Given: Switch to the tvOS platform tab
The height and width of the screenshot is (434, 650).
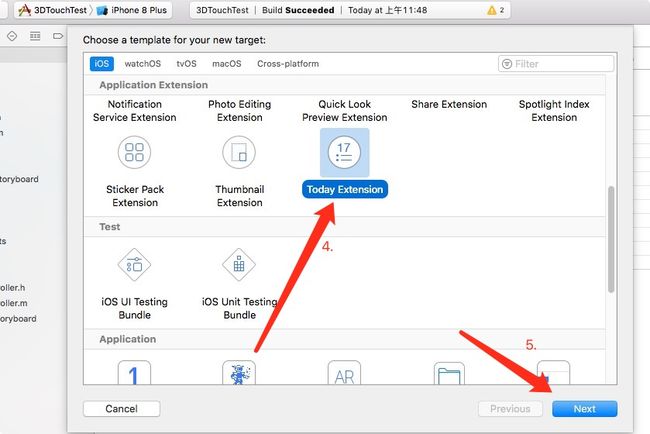Looking at the screenshot, I should pyautogui.click(x=187, y=63).
